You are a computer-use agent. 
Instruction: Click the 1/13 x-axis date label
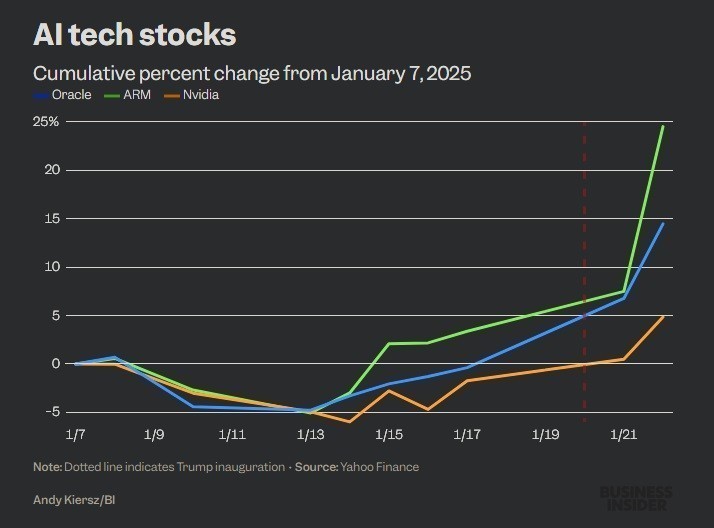310,435
